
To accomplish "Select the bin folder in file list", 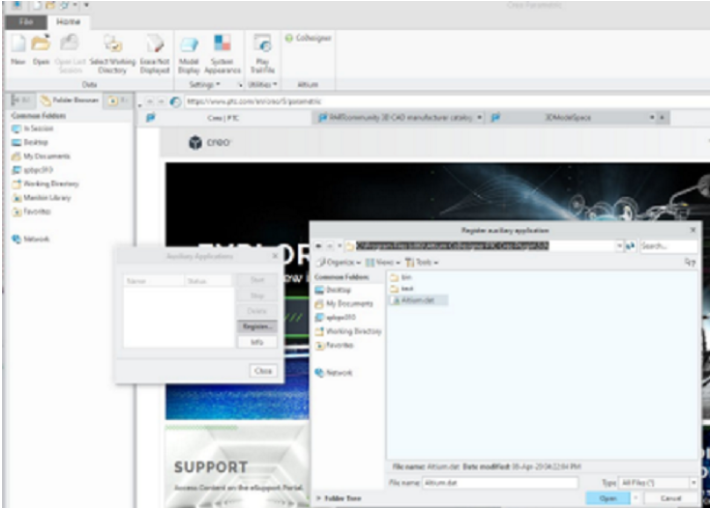I will (401, 277).
